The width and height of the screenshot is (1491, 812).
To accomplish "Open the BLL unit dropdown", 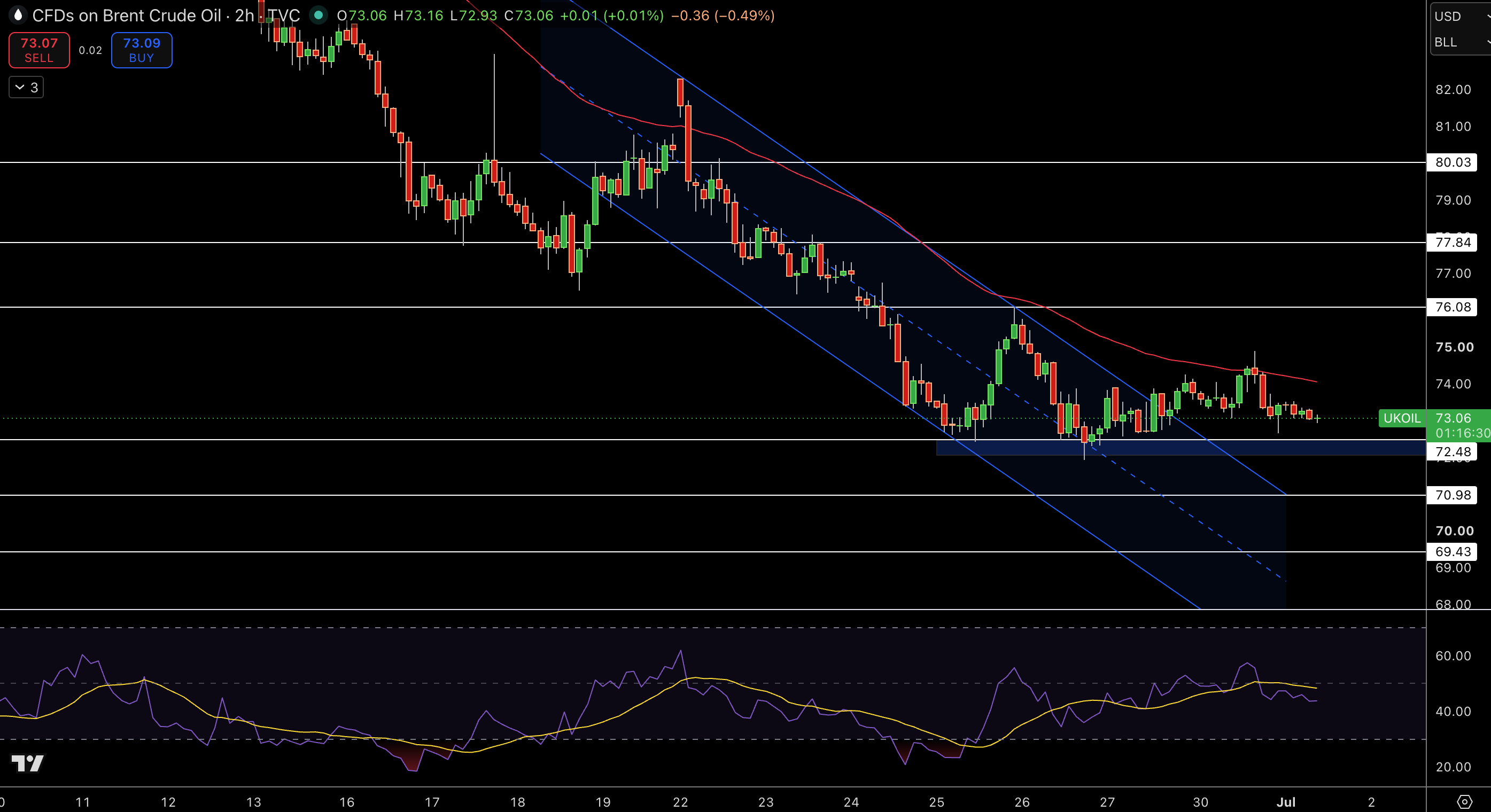I will pos(1460,42).
